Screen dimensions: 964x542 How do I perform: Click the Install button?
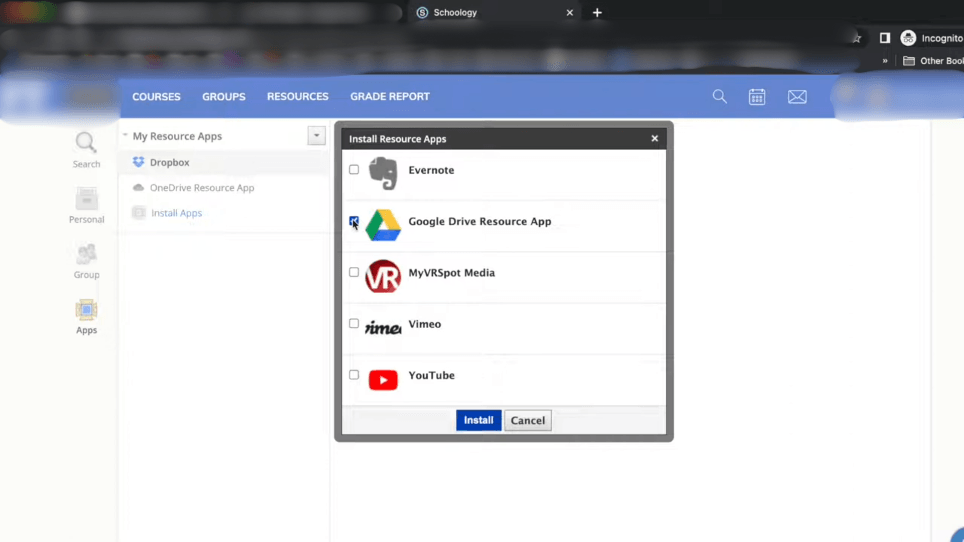point(478,420)
